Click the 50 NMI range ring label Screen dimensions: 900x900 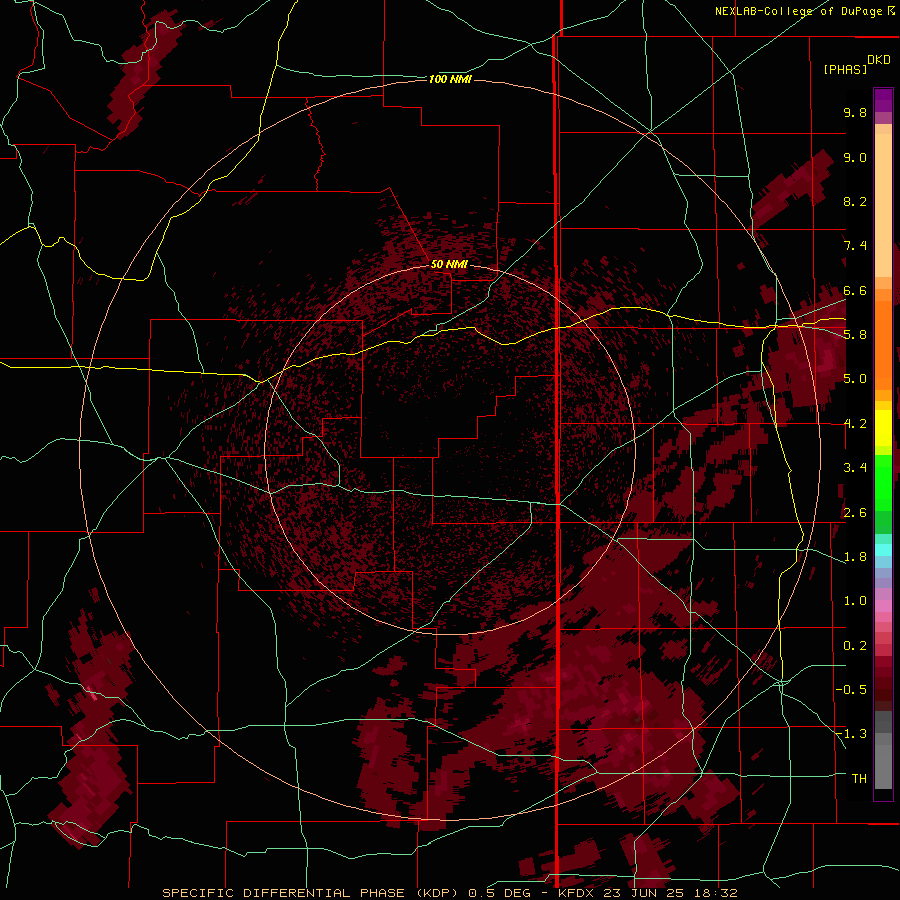click(449, 264)
